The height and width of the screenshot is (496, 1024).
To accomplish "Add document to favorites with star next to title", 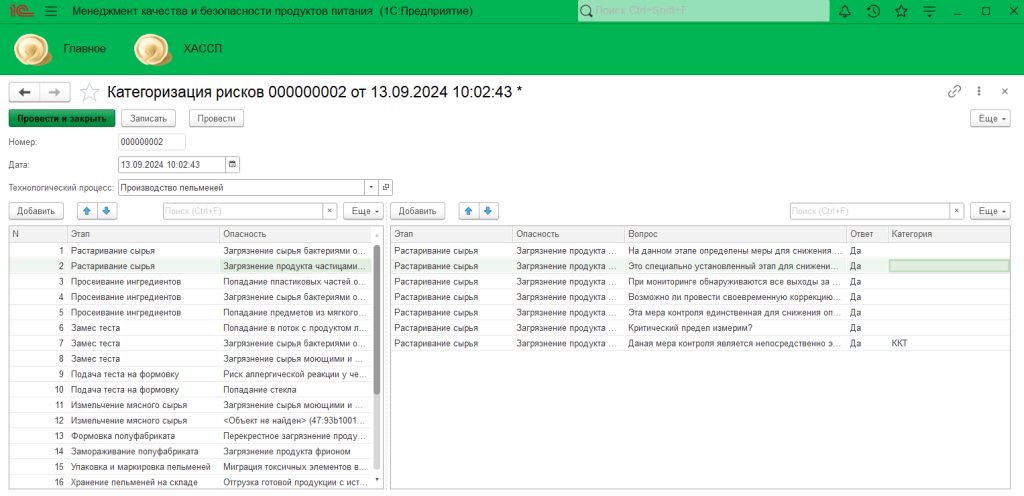I will [90, 92].
